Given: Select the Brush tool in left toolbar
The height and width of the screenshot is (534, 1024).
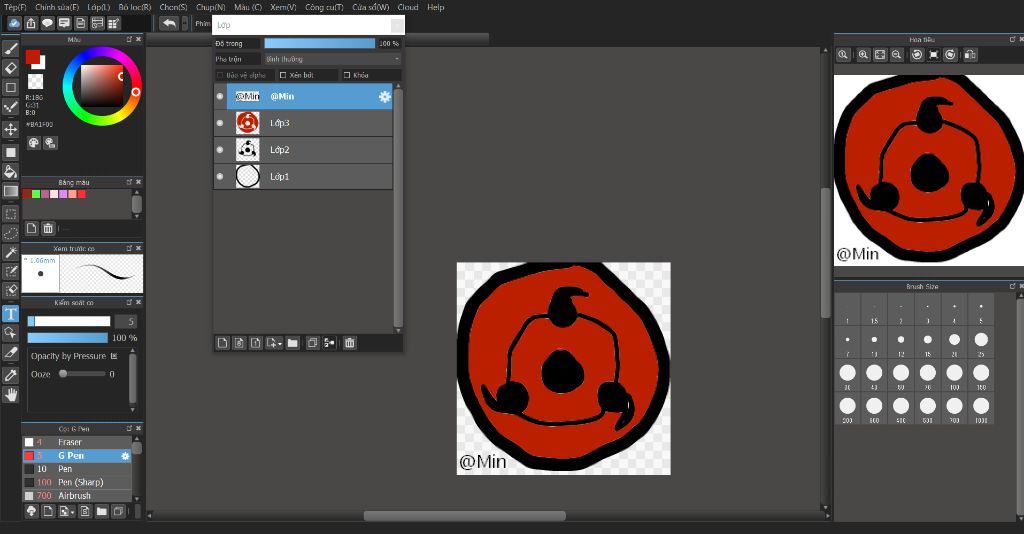Looking at the screenshot, I should tap(10, 48).
